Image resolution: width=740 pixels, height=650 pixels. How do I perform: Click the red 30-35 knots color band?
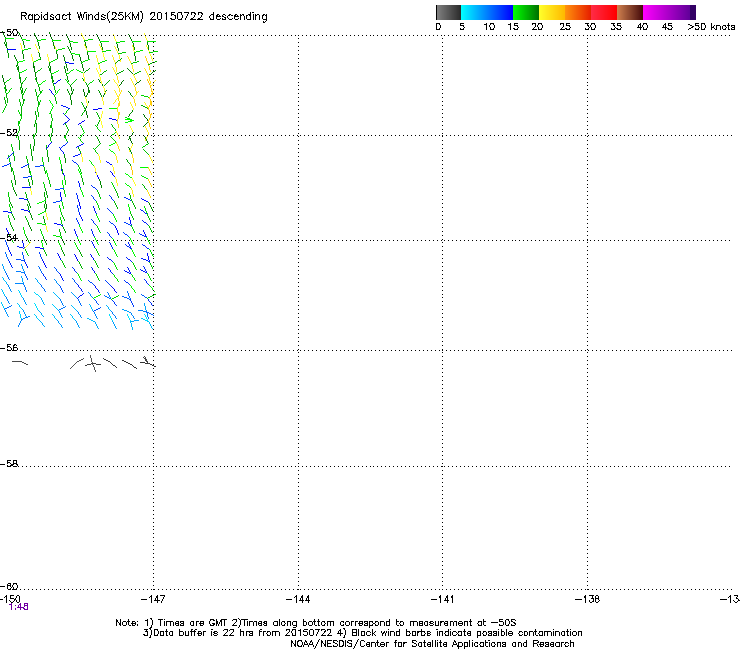(604, 12)
